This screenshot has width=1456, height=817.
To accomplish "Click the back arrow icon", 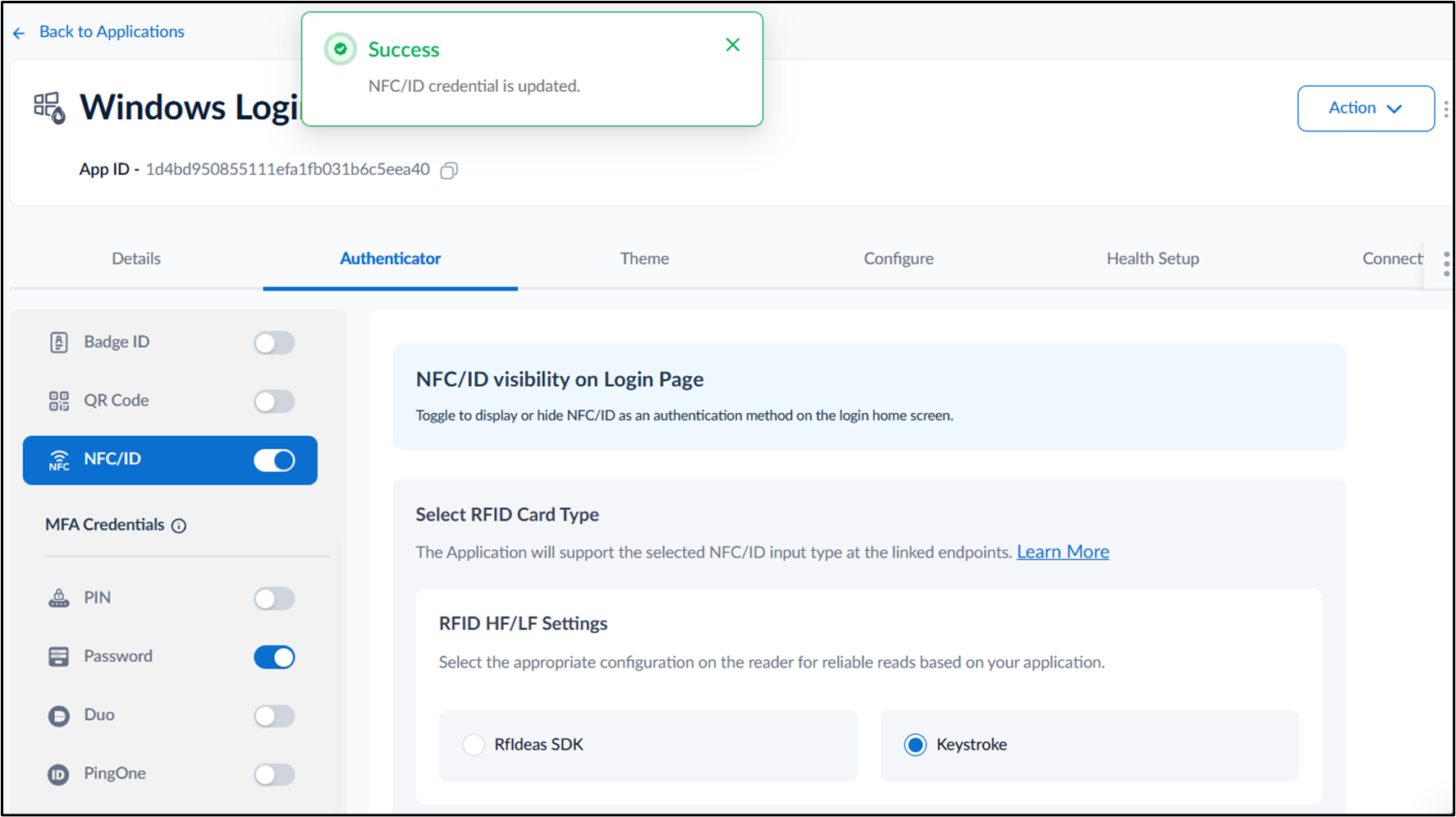I will [19, 33].
